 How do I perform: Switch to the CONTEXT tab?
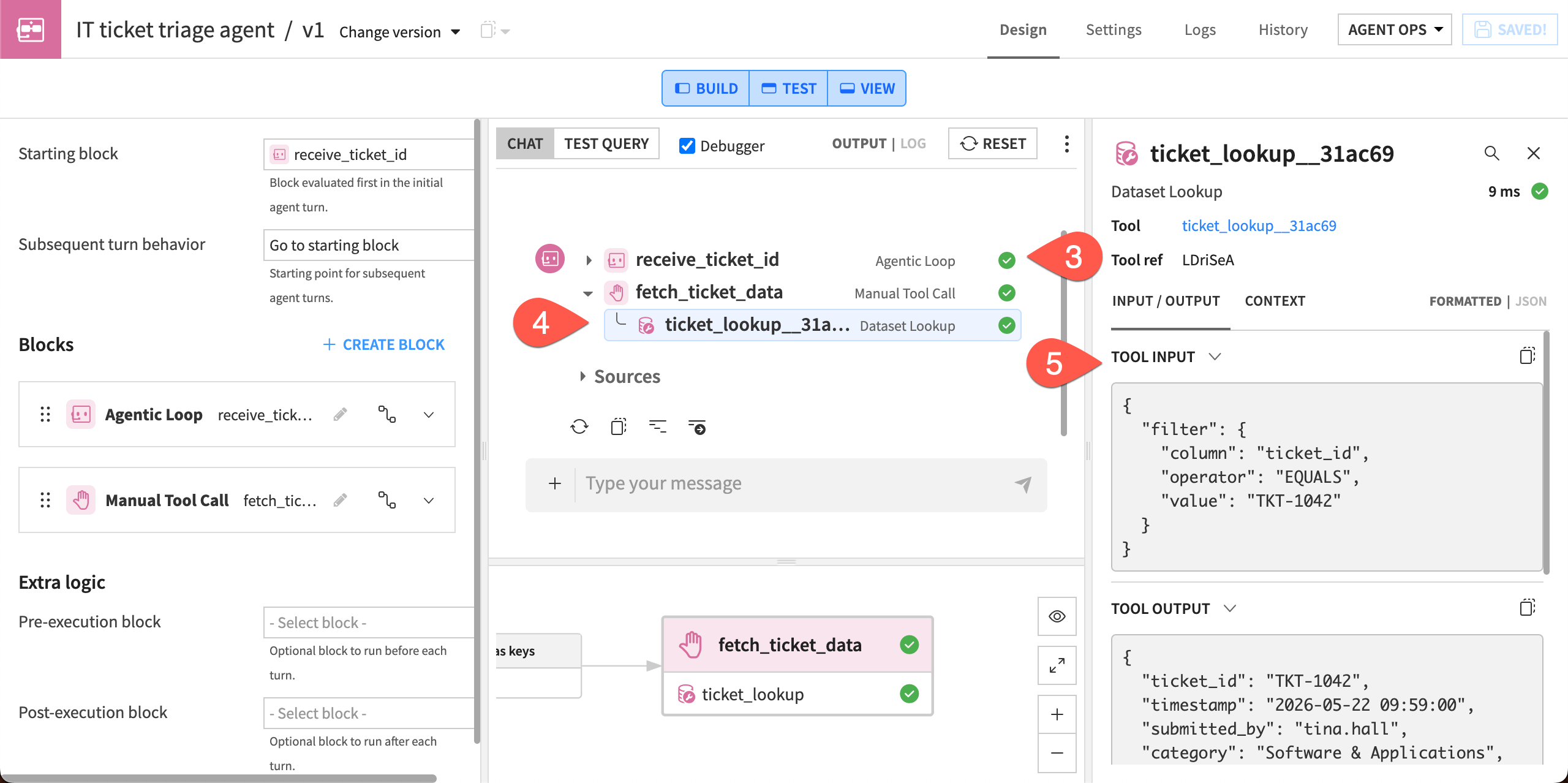(1275, 301)
